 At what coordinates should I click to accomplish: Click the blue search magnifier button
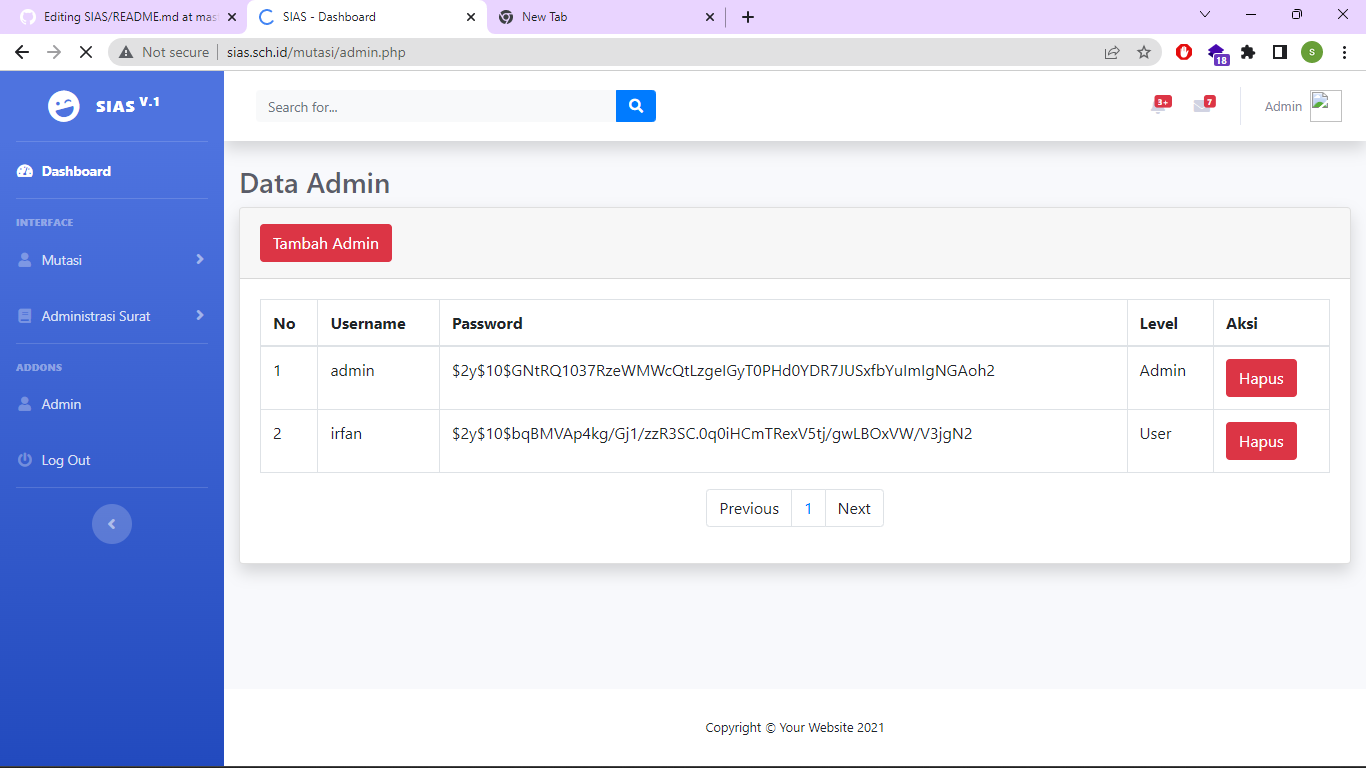point(636,105)
